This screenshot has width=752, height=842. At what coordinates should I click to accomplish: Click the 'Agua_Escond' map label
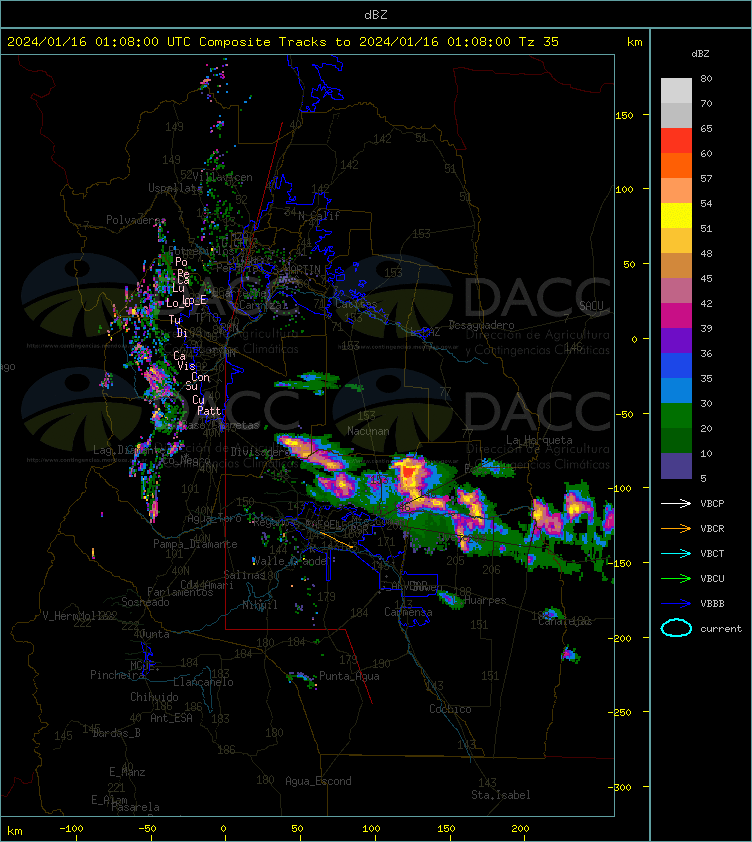coord(318,781)
